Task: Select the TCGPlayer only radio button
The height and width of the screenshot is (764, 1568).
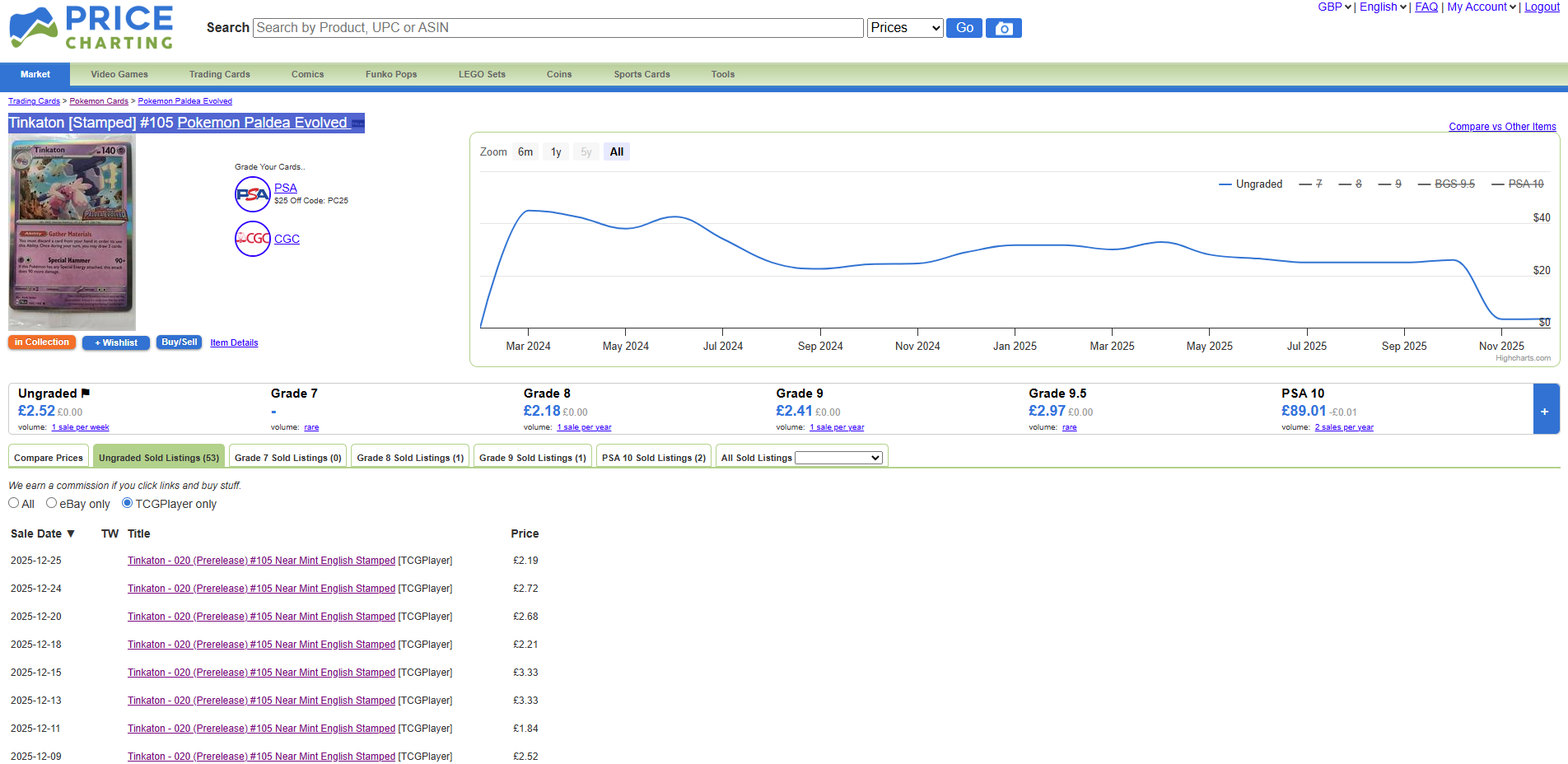Action: (x=128, y=503)
